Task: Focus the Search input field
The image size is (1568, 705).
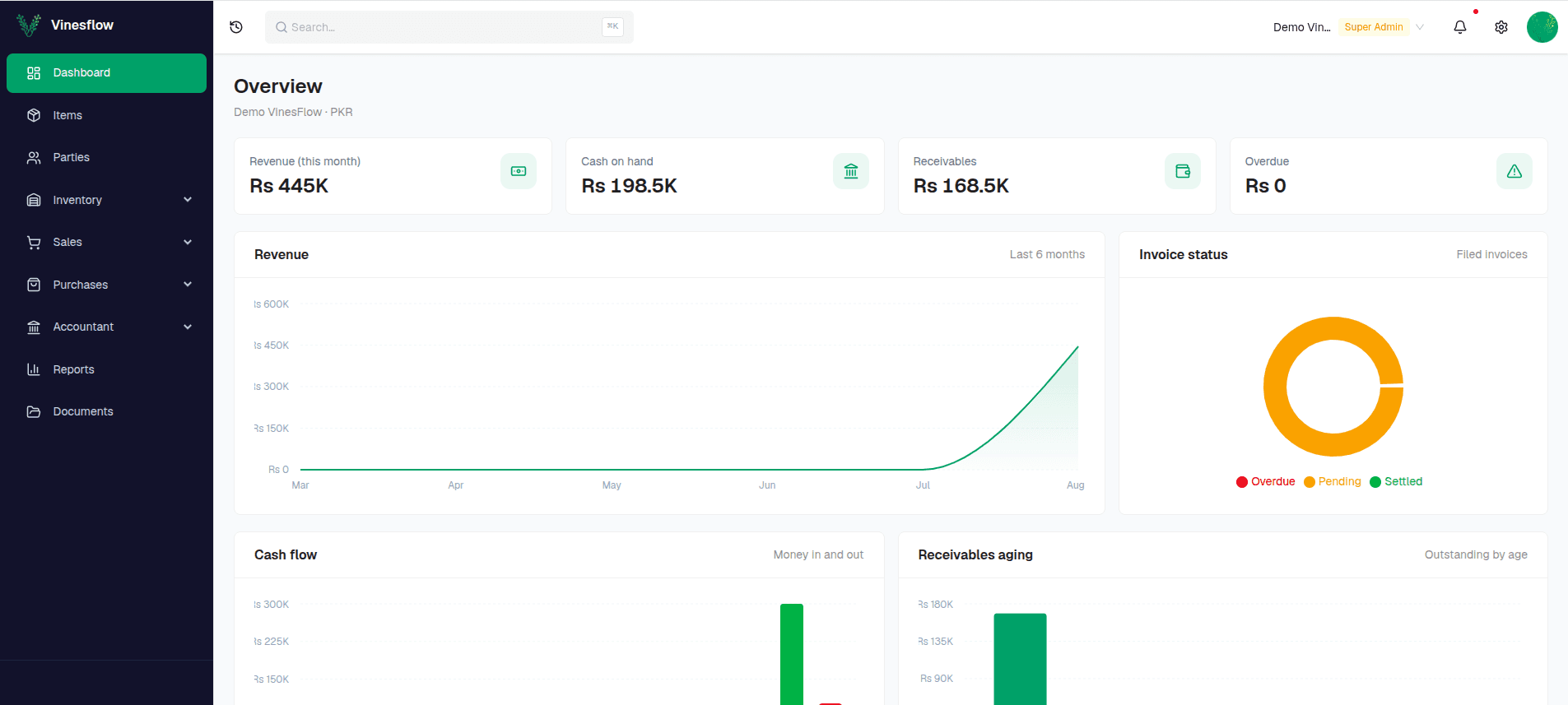Action: tap(449, 27)
